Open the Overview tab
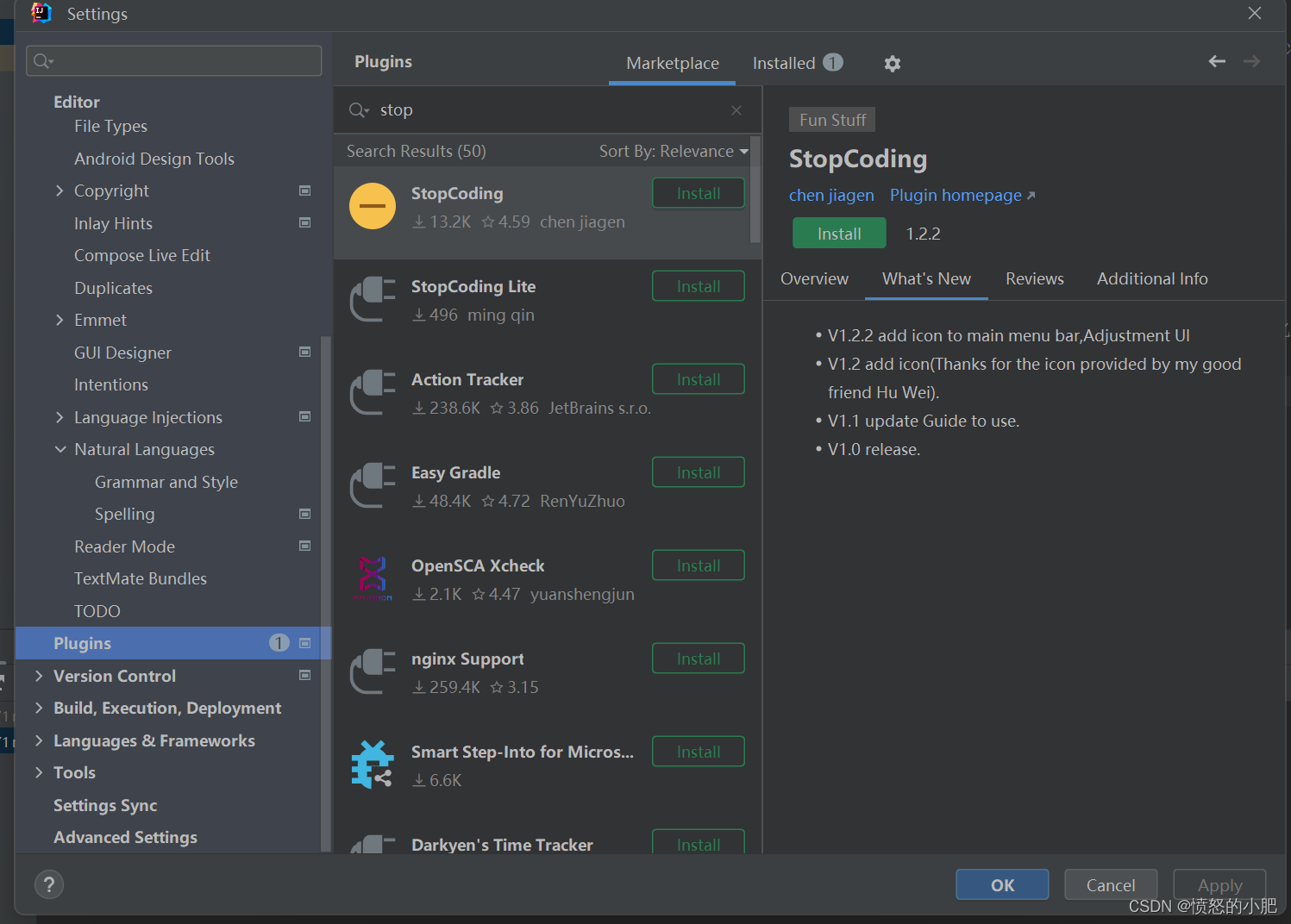The width and height of the screenshot is (1291, 924). coord(814,278)
